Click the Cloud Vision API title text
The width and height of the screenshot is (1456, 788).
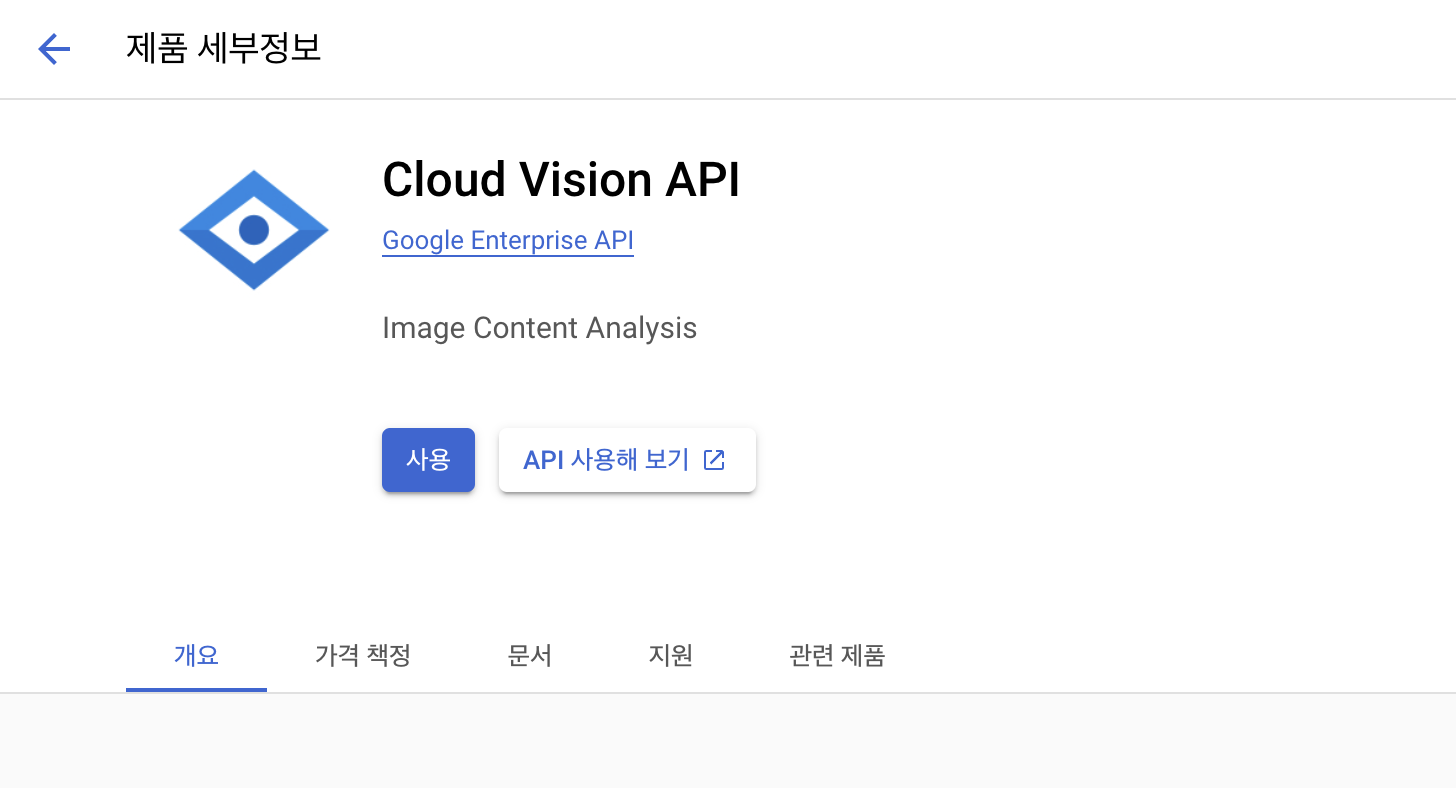[x=560, y=180]
